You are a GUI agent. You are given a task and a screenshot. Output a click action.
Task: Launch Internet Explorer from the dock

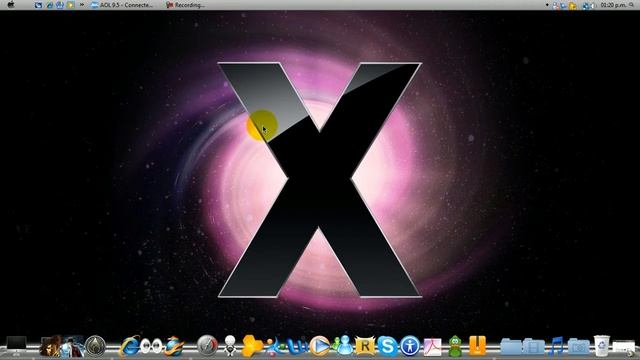(129, 346)
